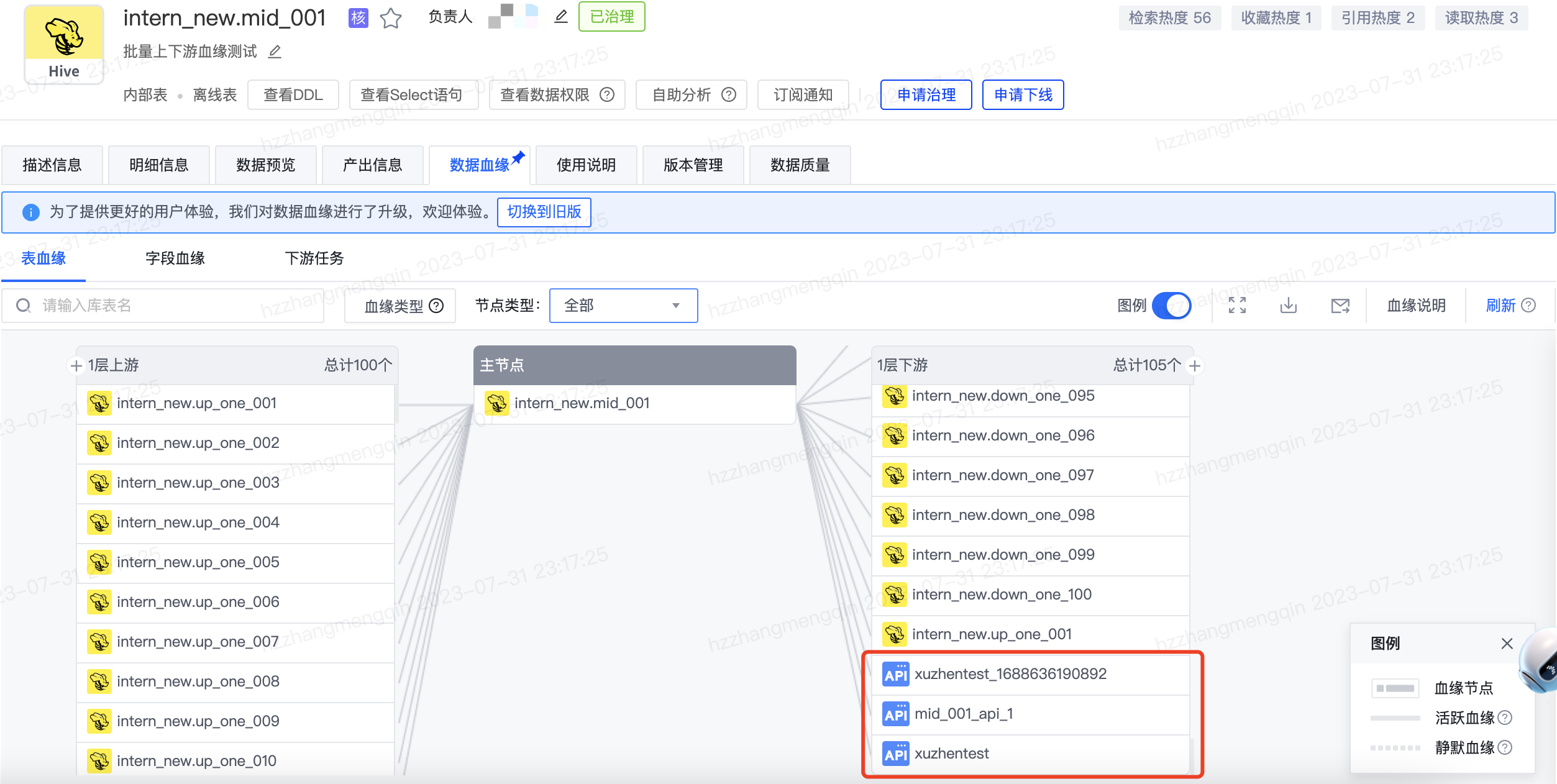Open the 使用说明 tab

587,165
